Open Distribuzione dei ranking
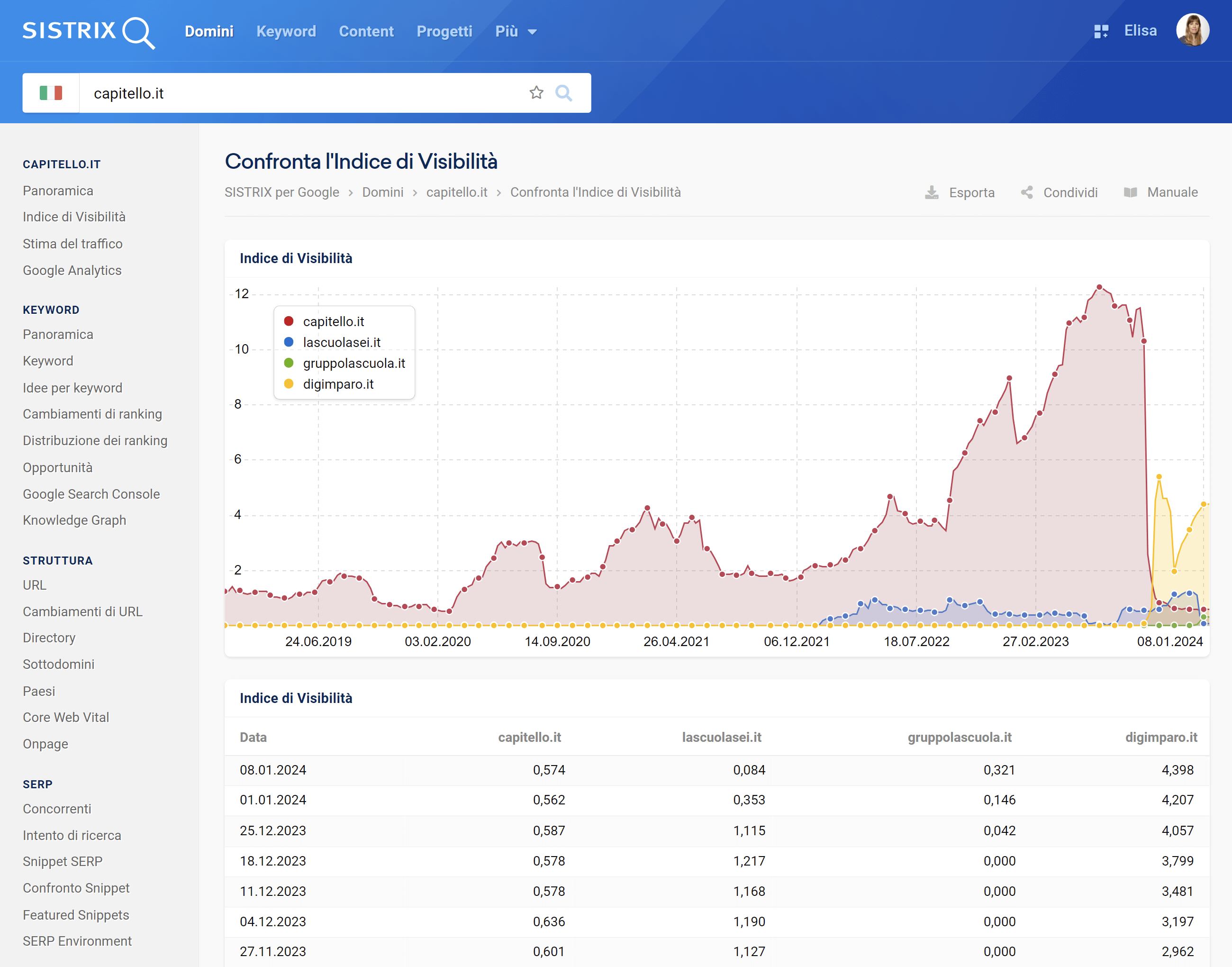The image size is (1232, 967). point(95,440)
